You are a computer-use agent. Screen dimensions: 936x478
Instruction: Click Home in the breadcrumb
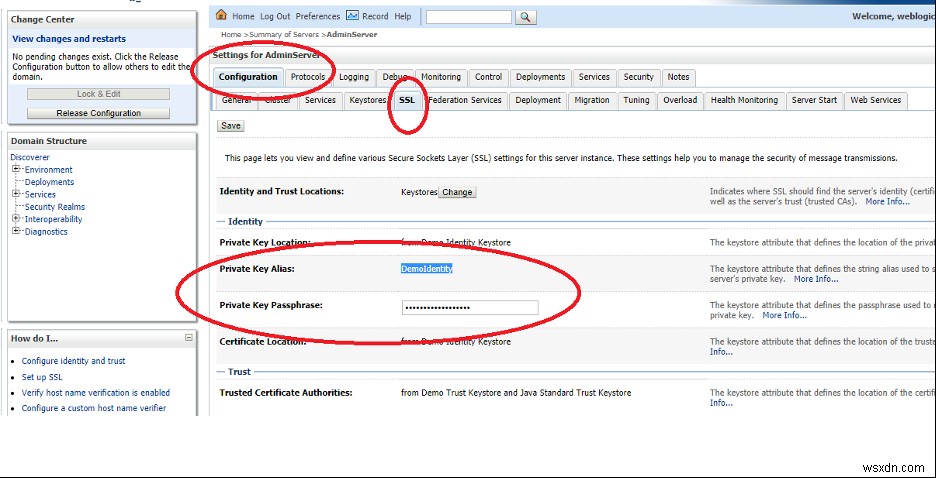point(230,35)
